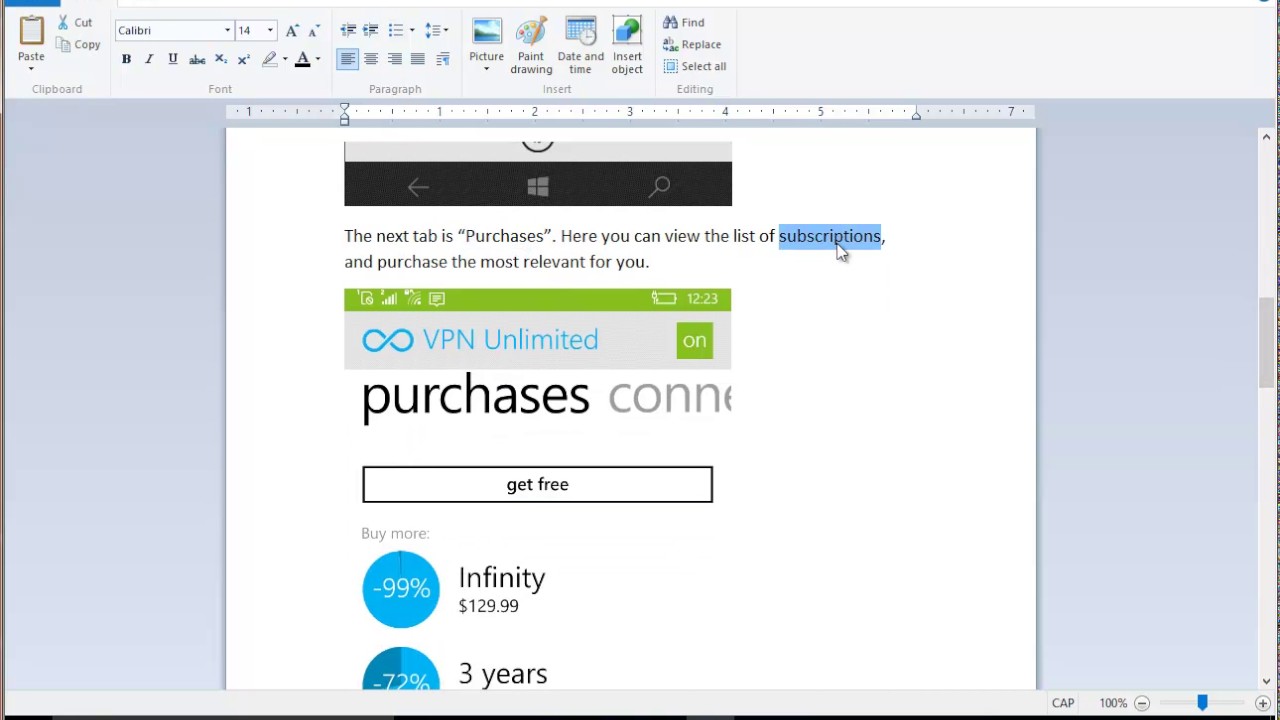1280x720 pixels.
Task: Click the 'purchases' heading in the image
Action: [x=475, y=397]
